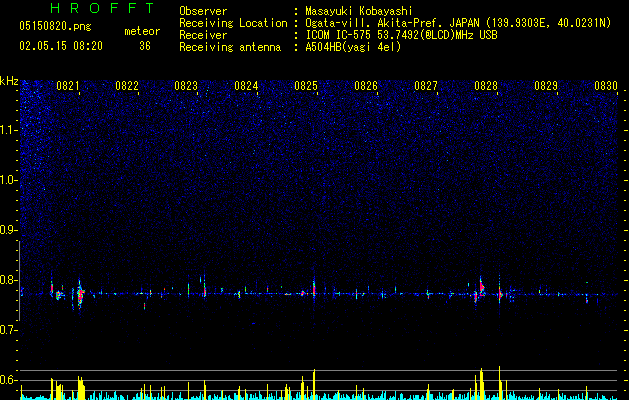This screenshot has height=400, width=629.
Task: Click the date stamp 02.05.15 08:20
Action: point(61,46)
